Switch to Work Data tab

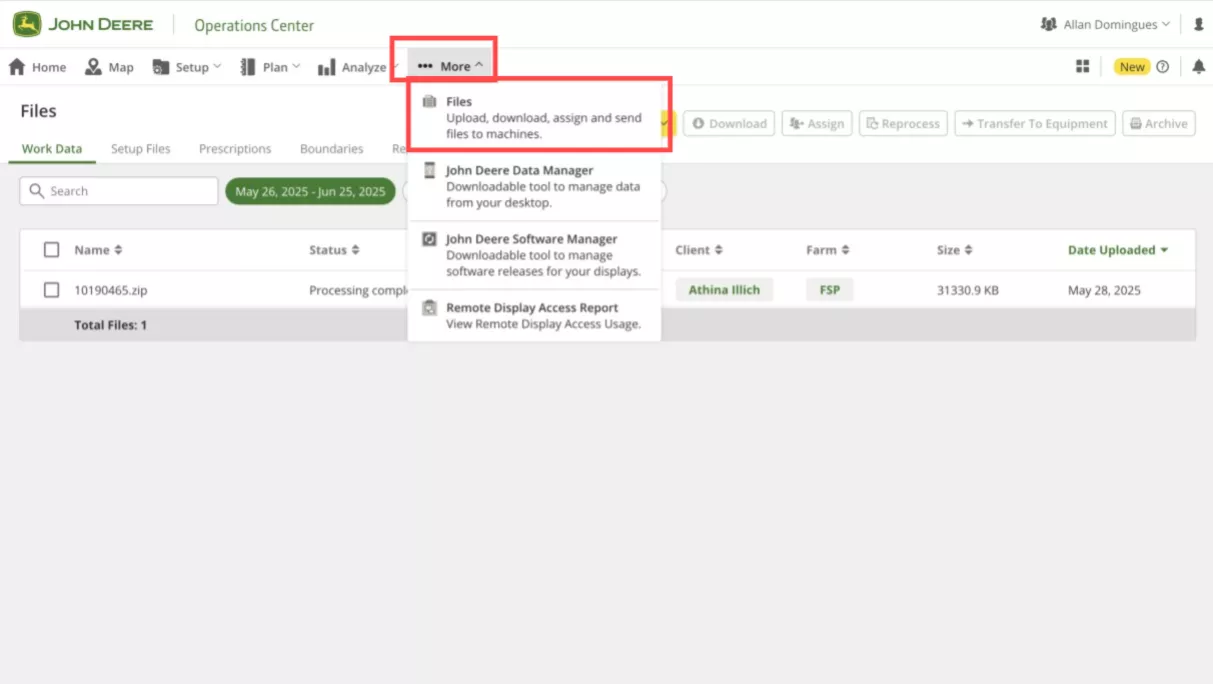[52, 149]
